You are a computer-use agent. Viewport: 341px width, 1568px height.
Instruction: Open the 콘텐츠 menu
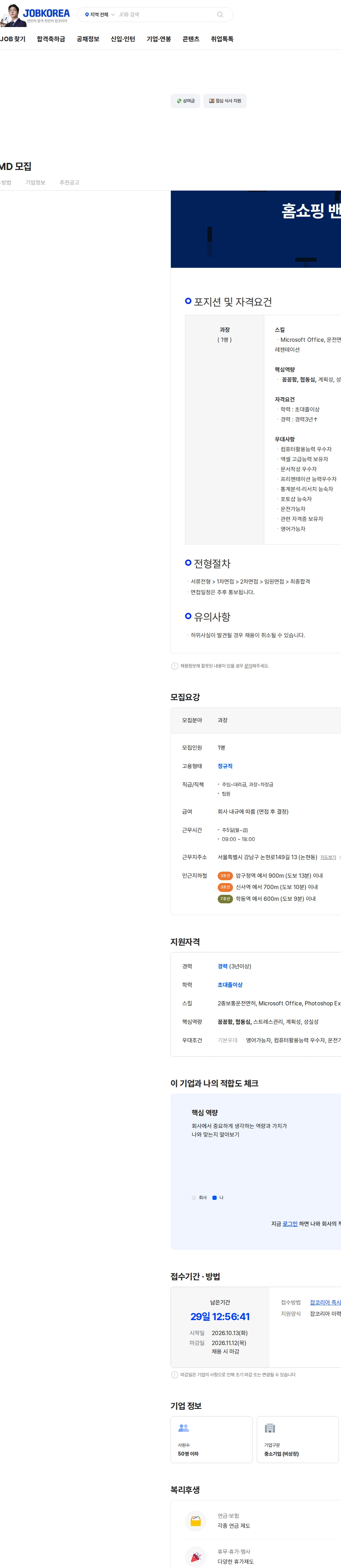[x=191, y=39]
